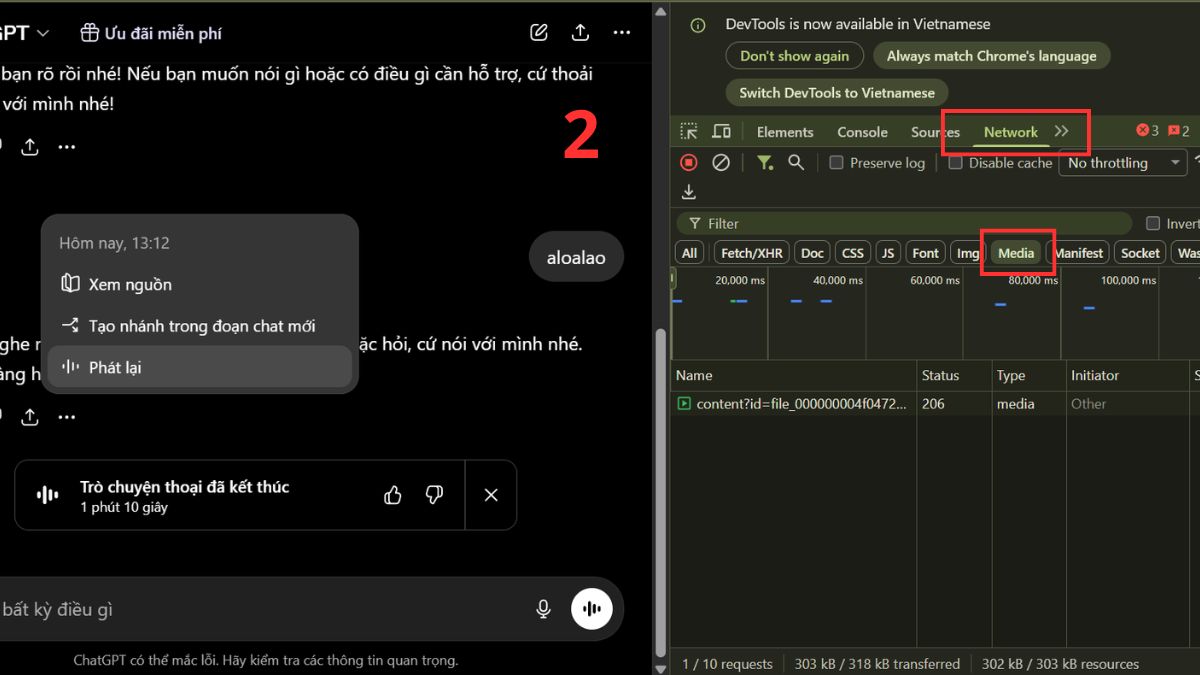The width and height of the screenshot is (1200, 675).
Task: Open the No throttling dropdown
Action: pyautogui.click(x=1123, y=163)
